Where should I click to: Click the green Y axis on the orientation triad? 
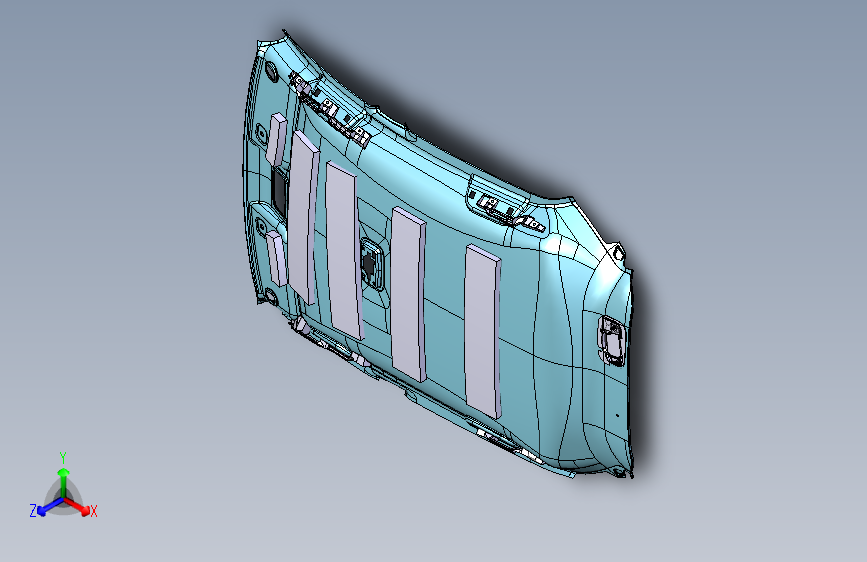[64, 483]
